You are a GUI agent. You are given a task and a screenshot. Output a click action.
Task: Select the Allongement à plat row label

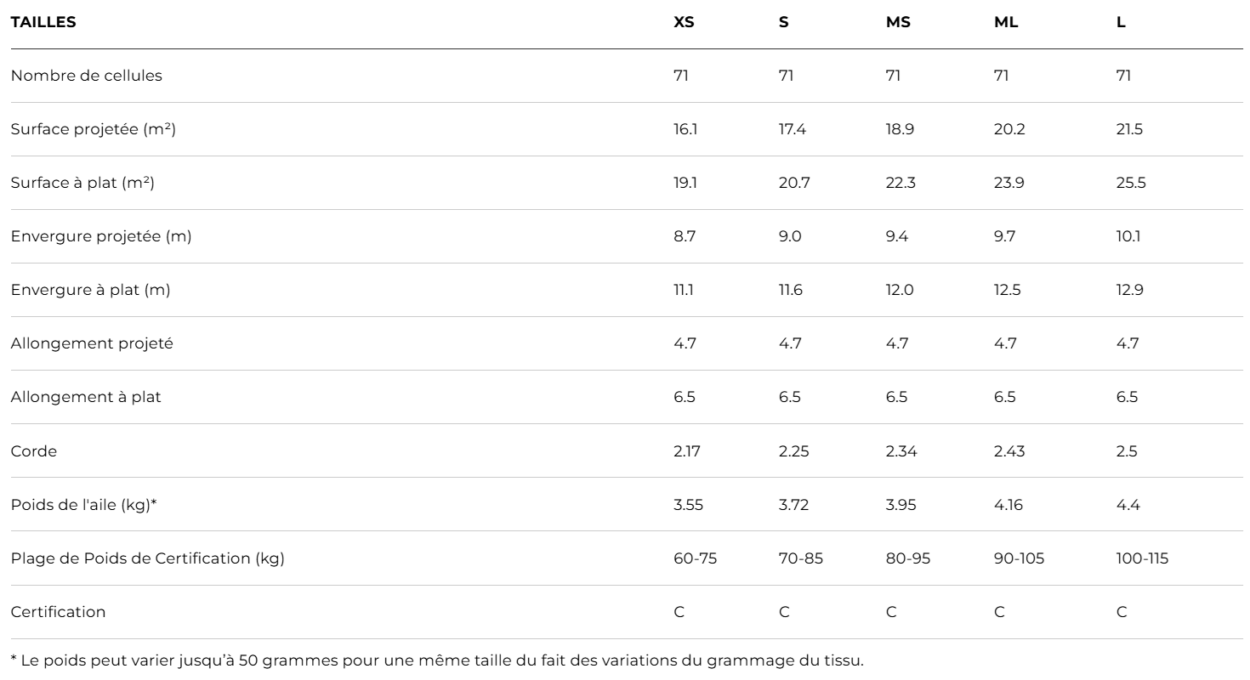[x=85, y=397]
